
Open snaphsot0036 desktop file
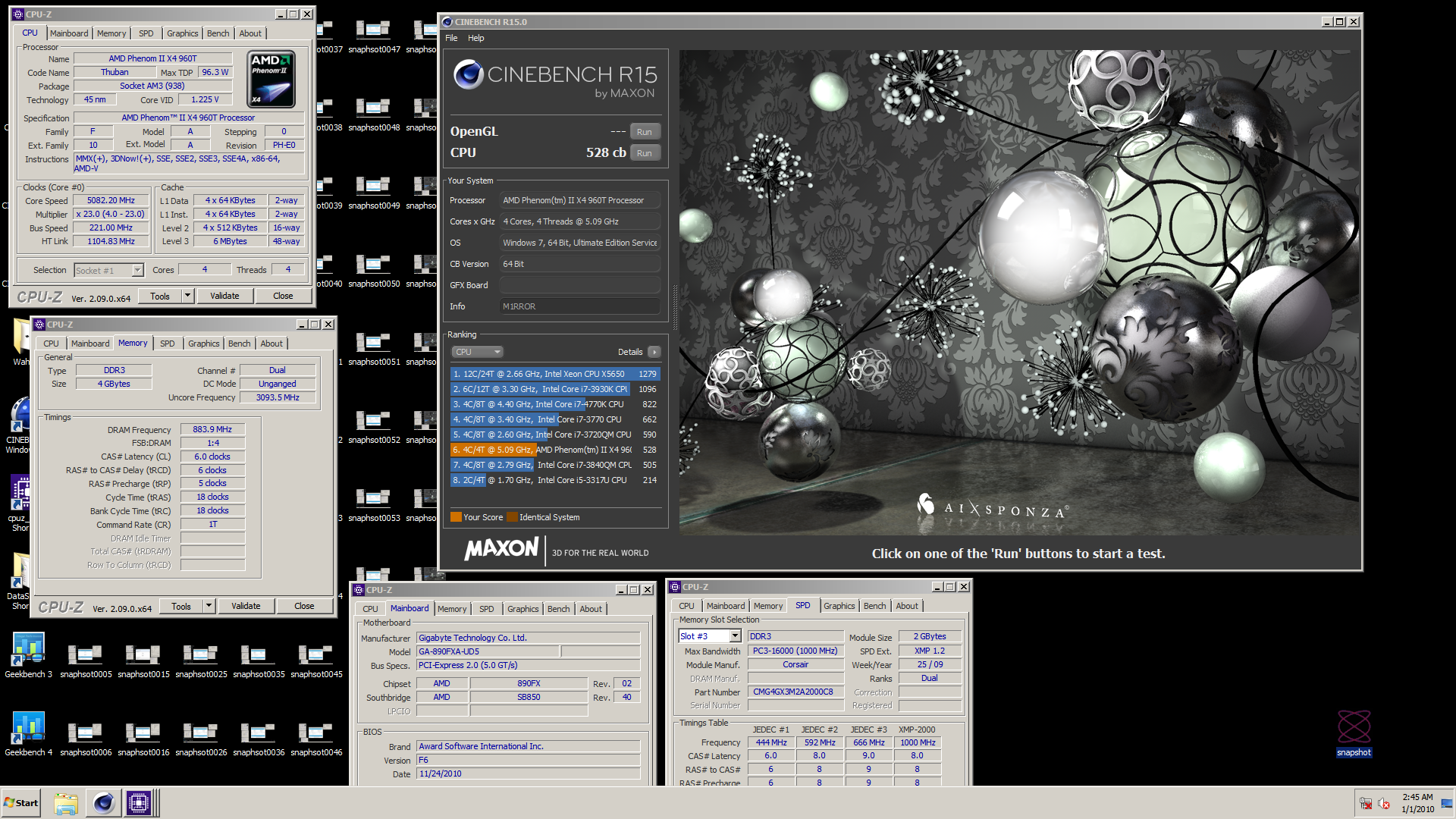click(259, 738)
